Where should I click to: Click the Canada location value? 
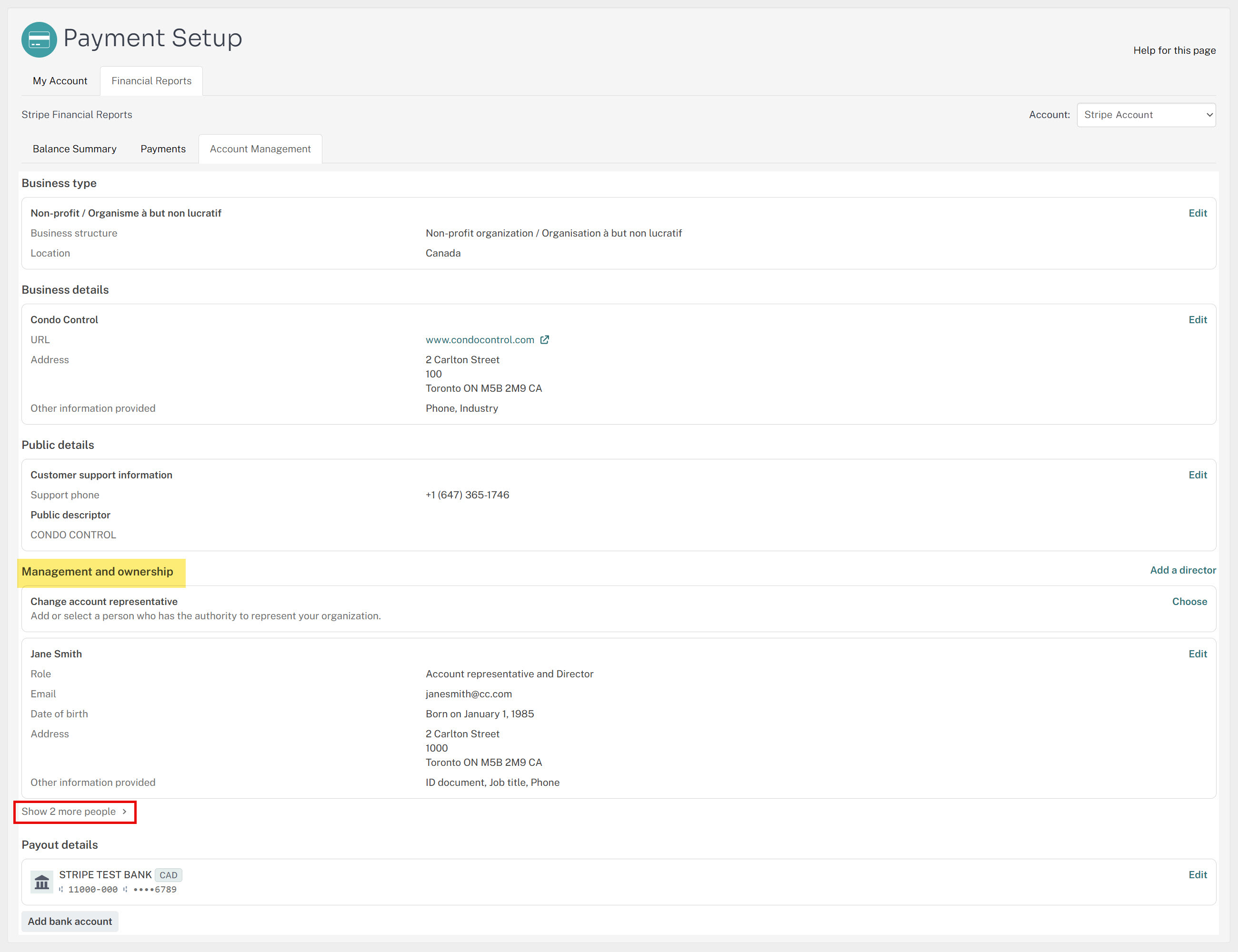443,253
